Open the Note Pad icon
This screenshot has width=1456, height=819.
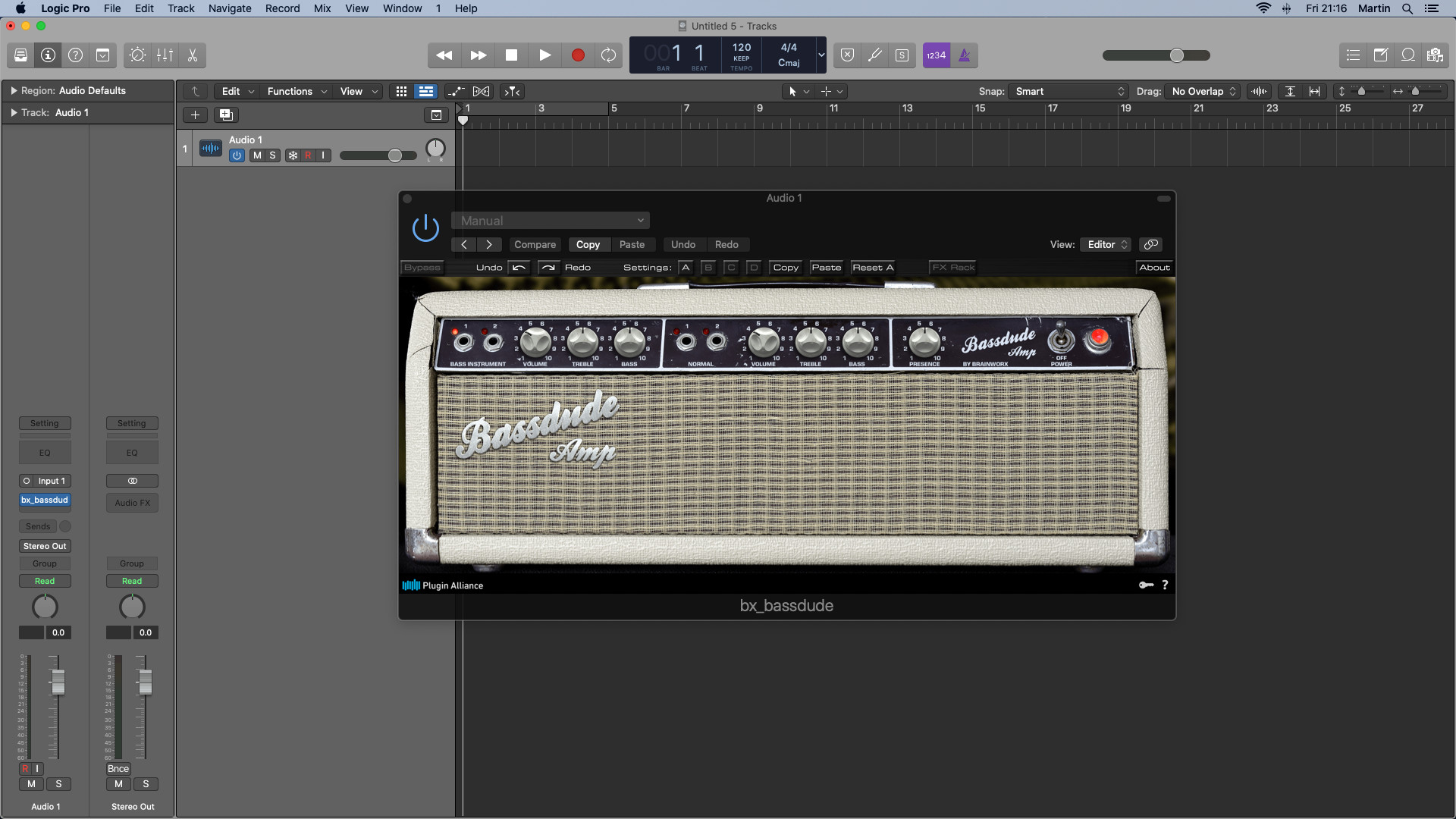click(1380, 55)
